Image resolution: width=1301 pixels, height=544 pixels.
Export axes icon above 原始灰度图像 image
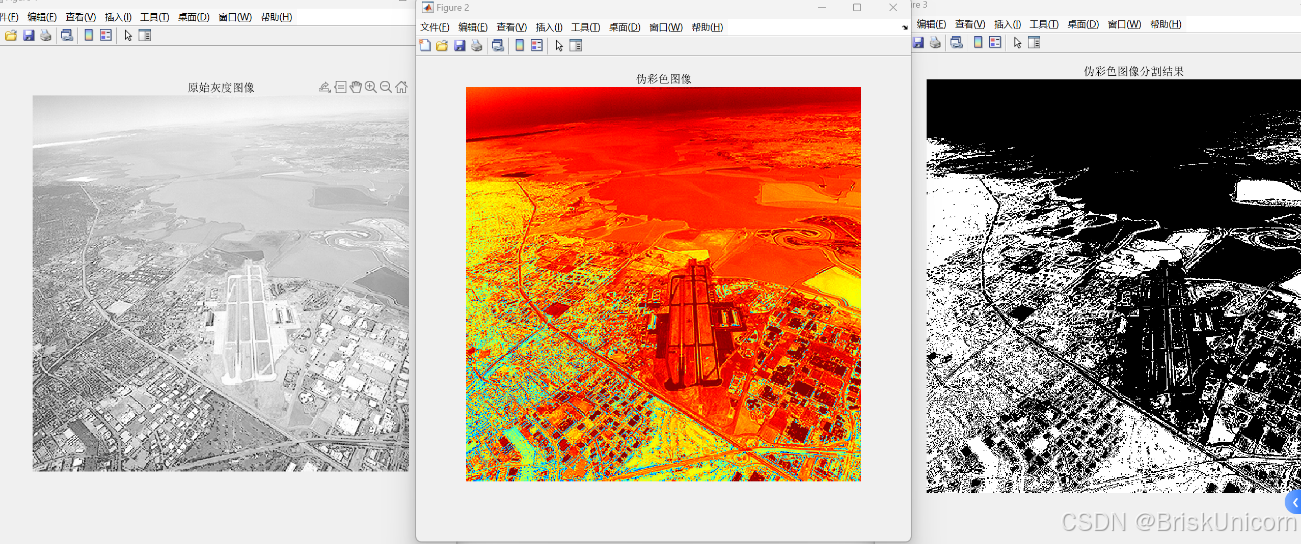[325, 87]
